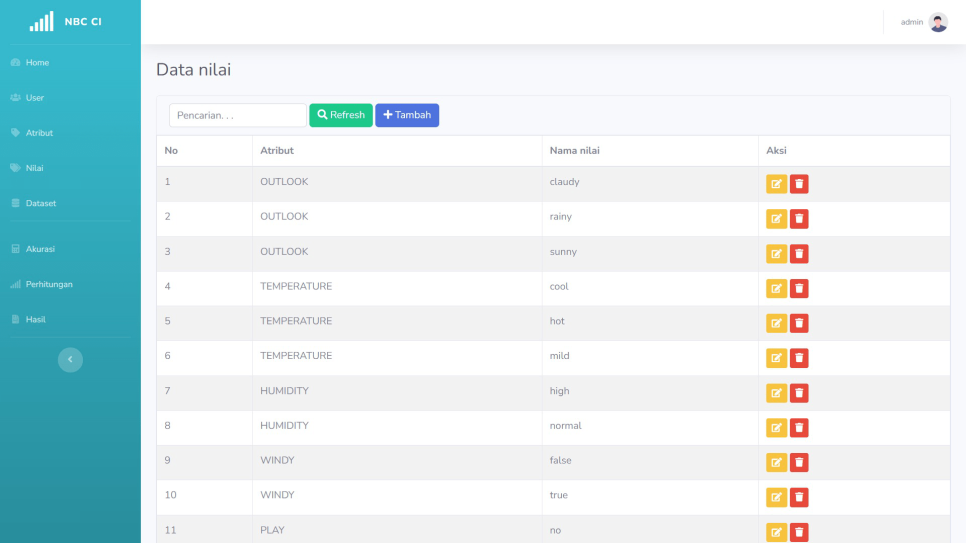Delete the HUMIDITY normal value
The width and height of the screenshot is (966, 543).
799,428
